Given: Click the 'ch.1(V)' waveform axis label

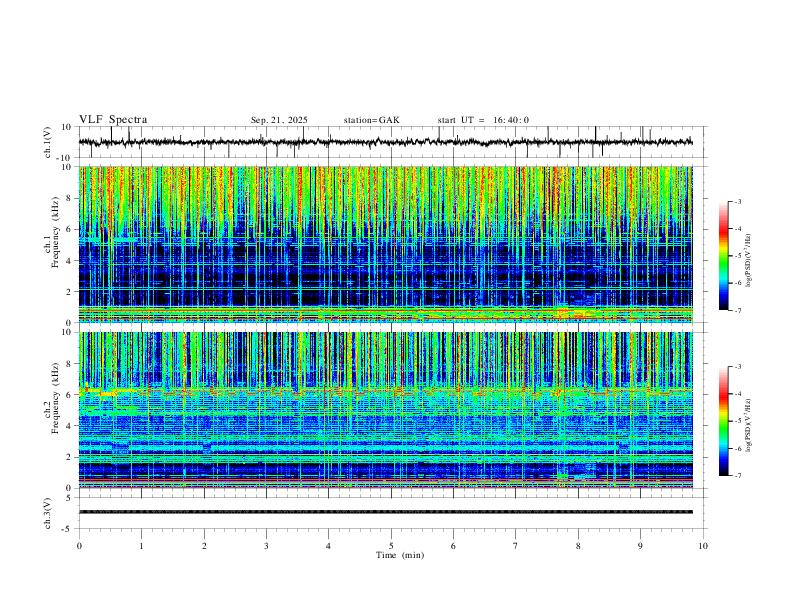Looking at the screenshot, I should (x=48, y=142).
